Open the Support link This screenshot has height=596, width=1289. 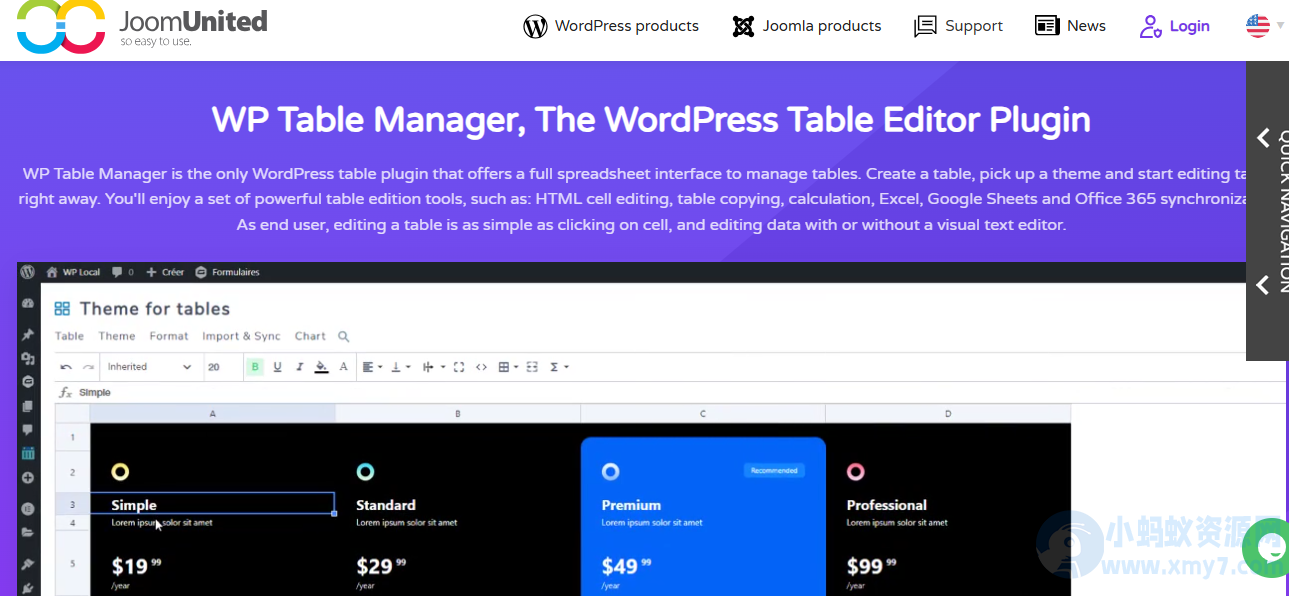958,26
